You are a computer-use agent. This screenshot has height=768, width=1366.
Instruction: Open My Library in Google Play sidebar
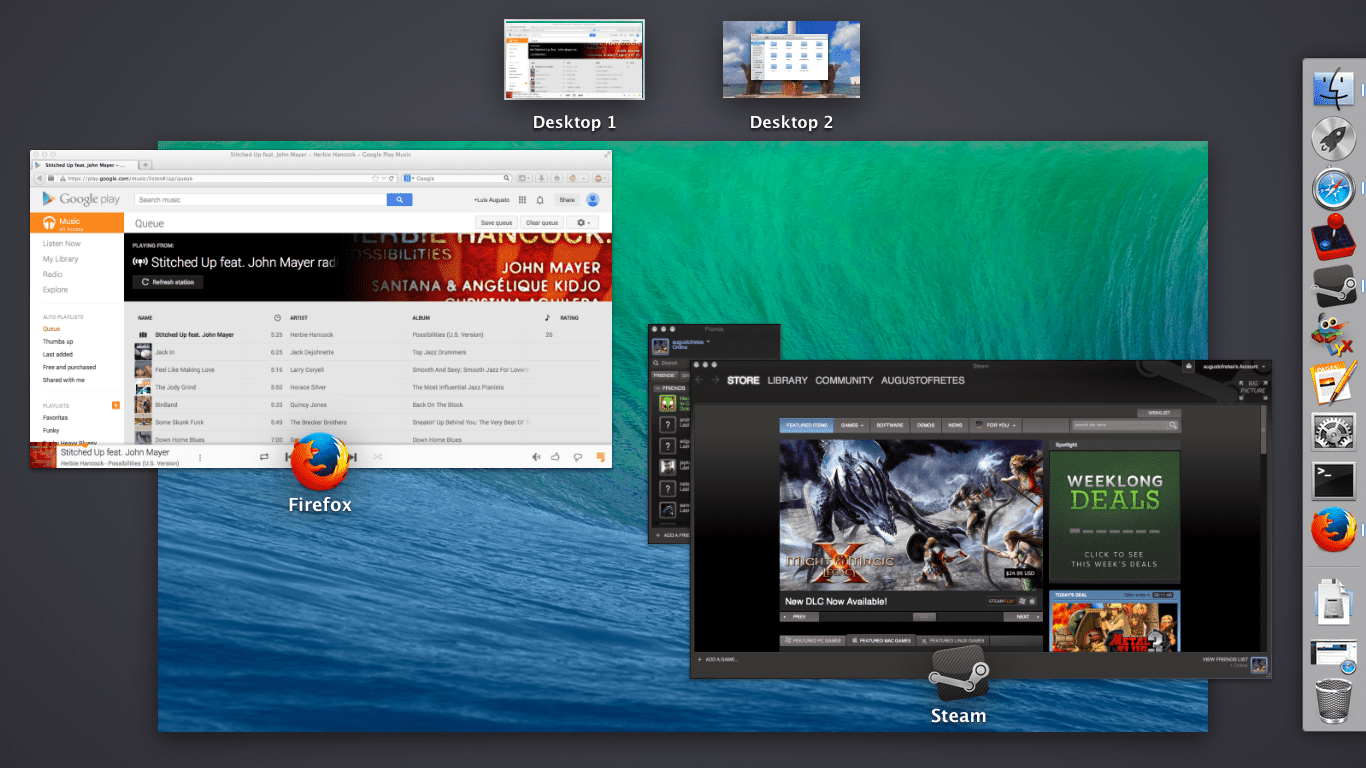60,259
